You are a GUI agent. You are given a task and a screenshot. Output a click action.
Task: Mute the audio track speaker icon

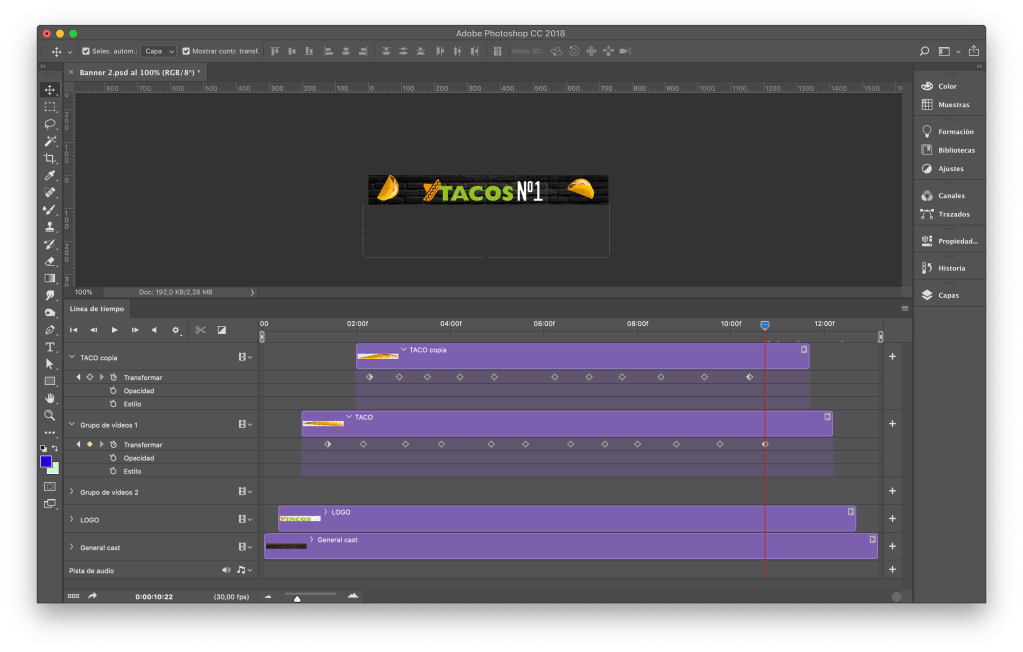[x=226, y=570]
